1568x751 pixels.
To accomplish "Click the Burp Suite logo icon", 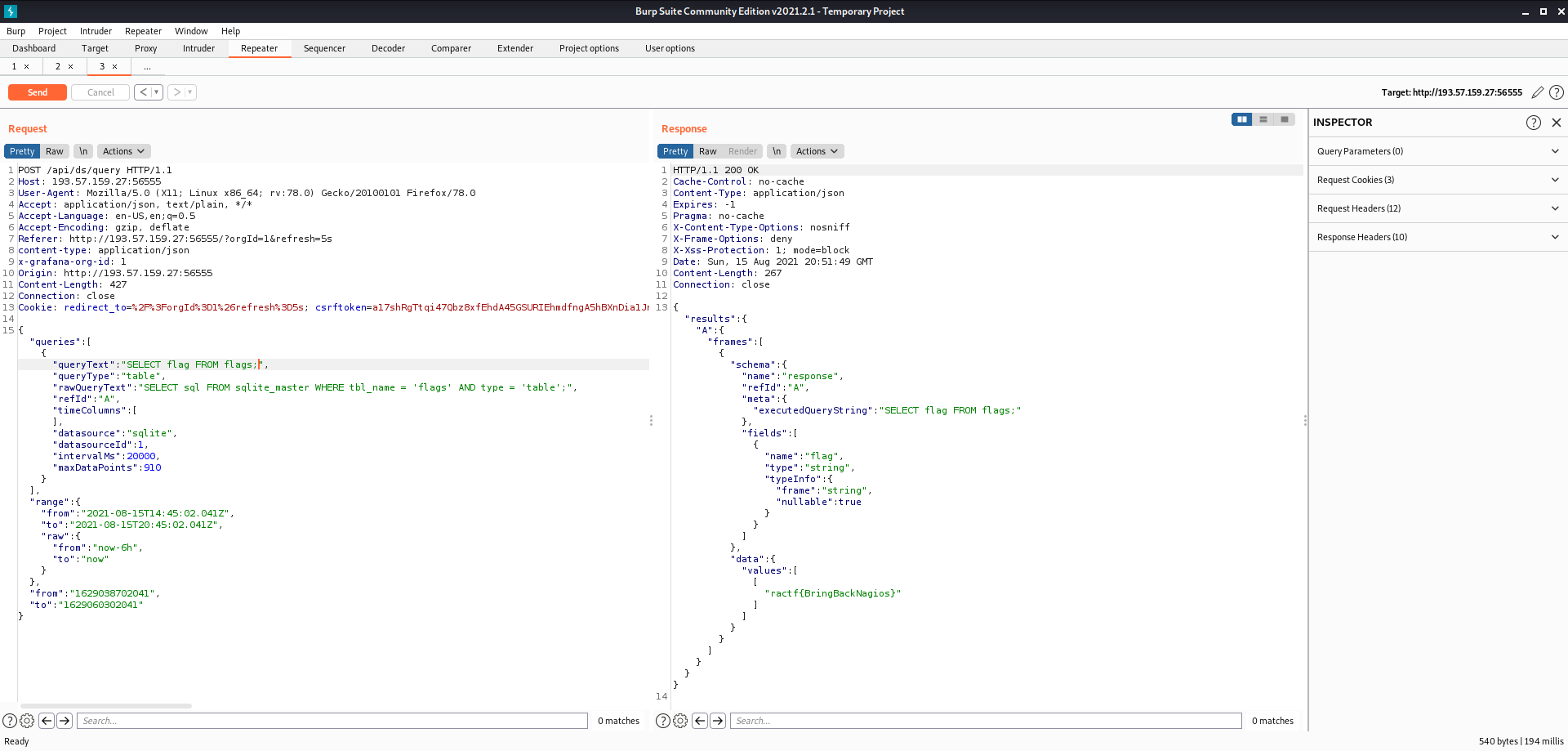I will (11, 11).
